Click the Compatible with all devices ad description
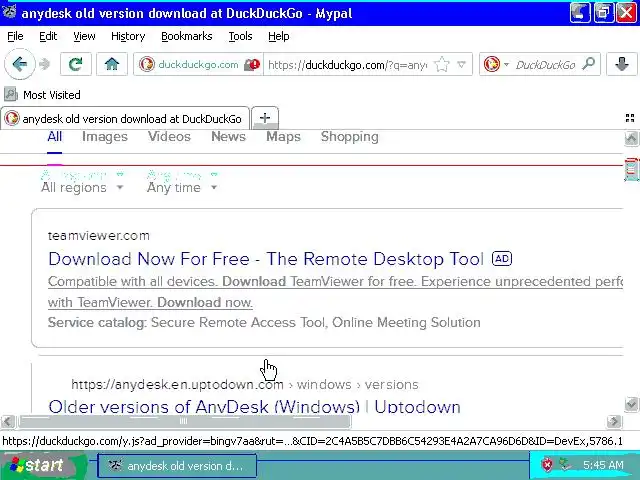 [335, 292]
